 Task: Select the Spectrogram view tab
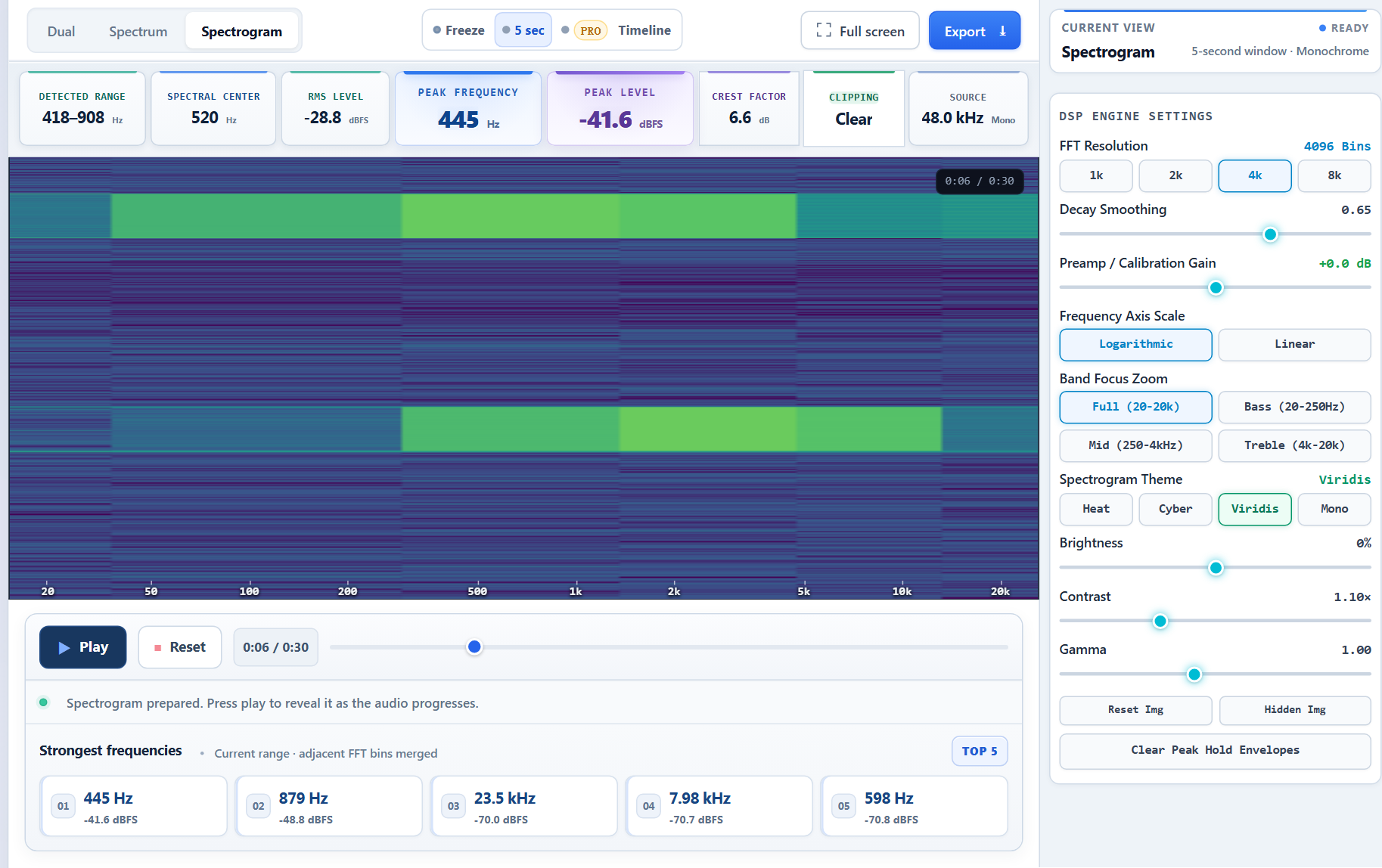241,31
